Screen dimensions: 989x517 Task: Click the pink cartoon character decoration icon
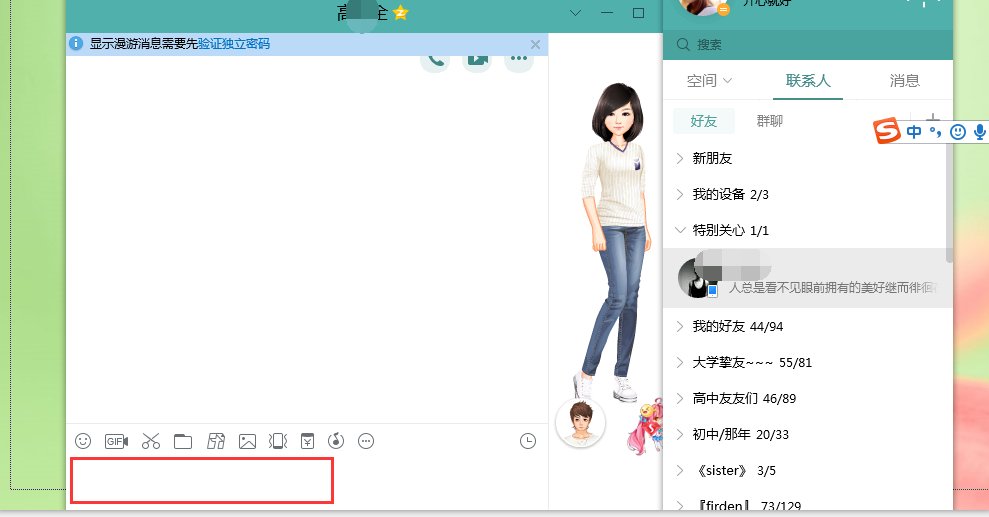pyautogui.click(x=646, y=426)
